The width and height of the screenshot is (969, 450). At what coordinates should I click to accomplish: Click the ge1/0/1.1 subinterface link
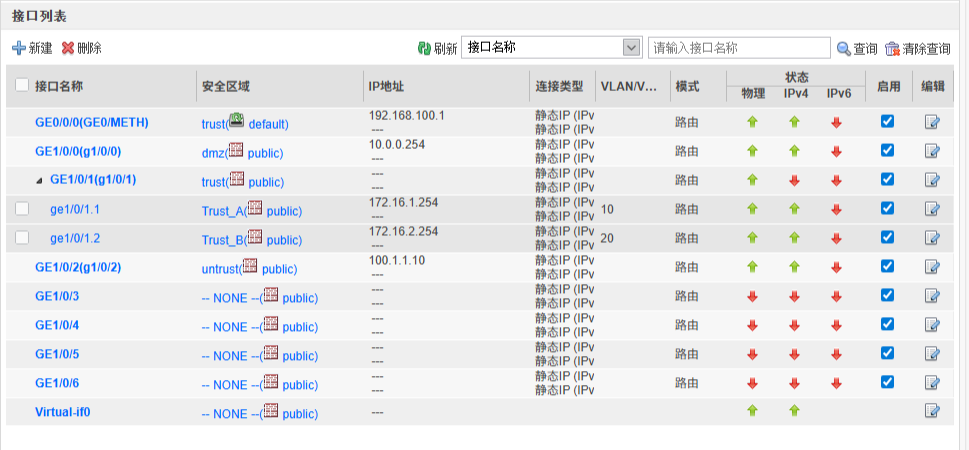point(75,210)
